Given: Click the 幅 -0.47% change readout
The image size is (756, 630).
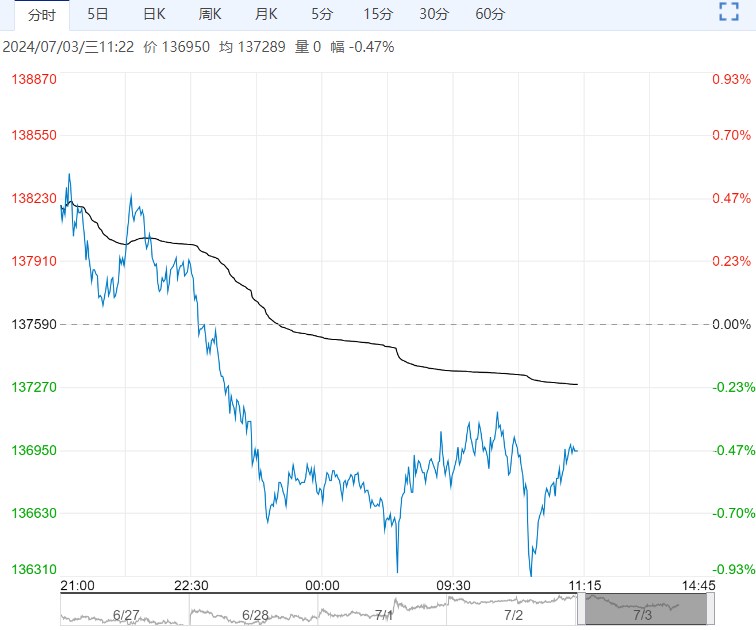Looking at the screenshot, I should [x=362, y=47].
